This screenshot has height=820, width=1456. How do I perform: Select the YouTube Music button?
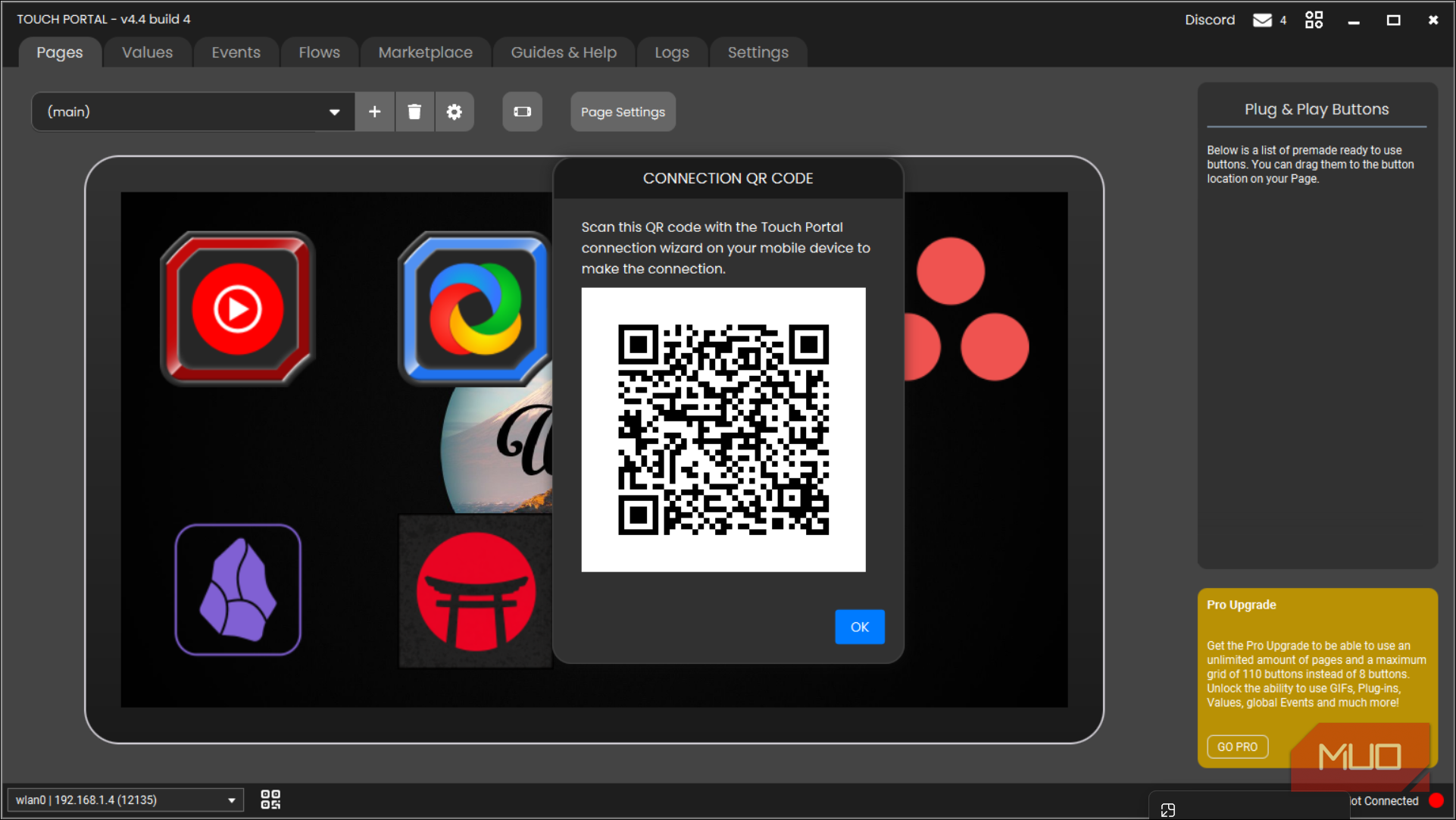point(238,308)
